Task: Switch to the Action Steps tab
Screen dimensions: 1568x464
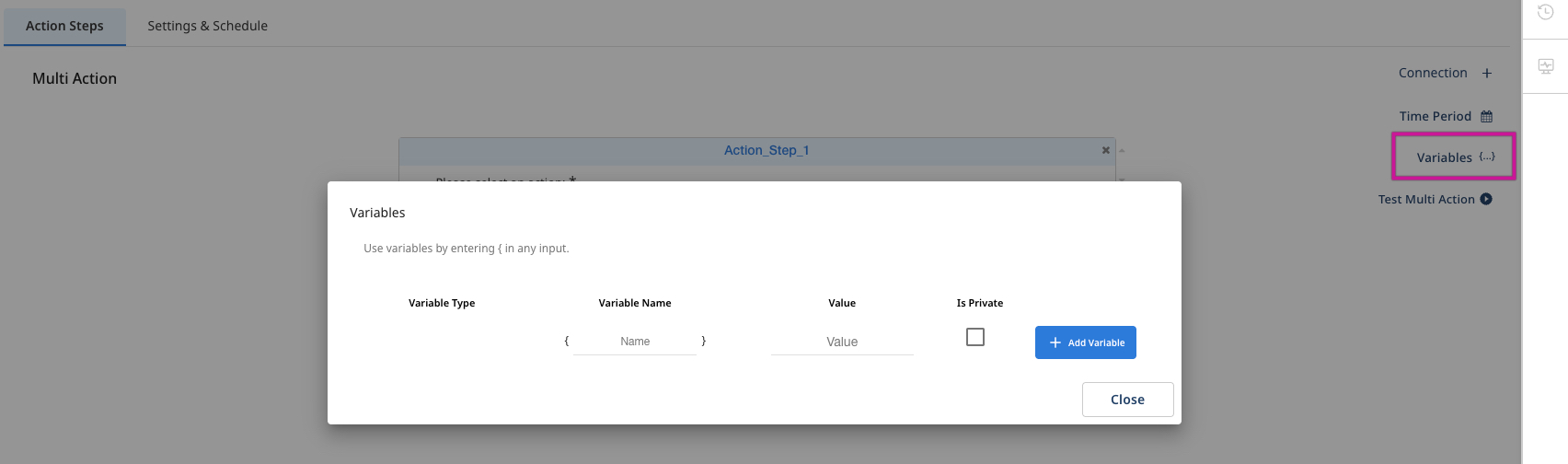Action: [x=64, y=26]
